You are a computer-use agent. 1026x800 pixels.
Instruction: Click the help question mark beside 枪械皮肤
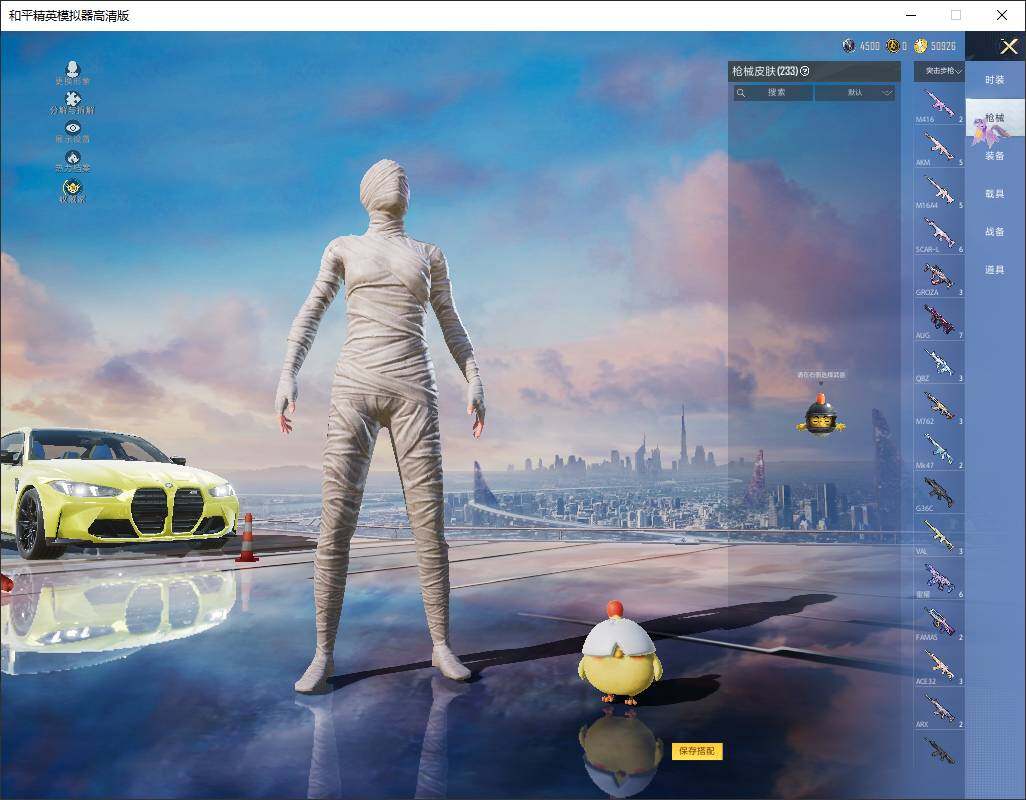pyautogui.click(x=805, y=71)
